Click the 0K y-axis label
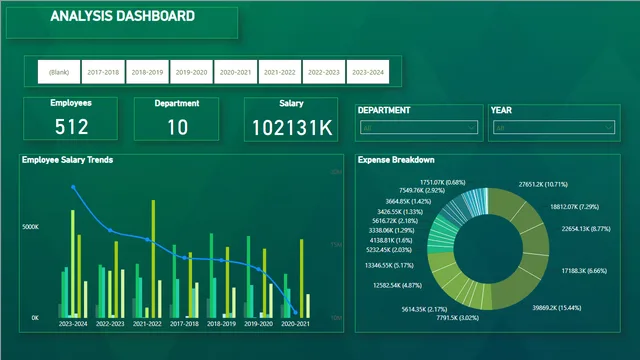This screenshot has width=640, height=360. coord(35,318)
